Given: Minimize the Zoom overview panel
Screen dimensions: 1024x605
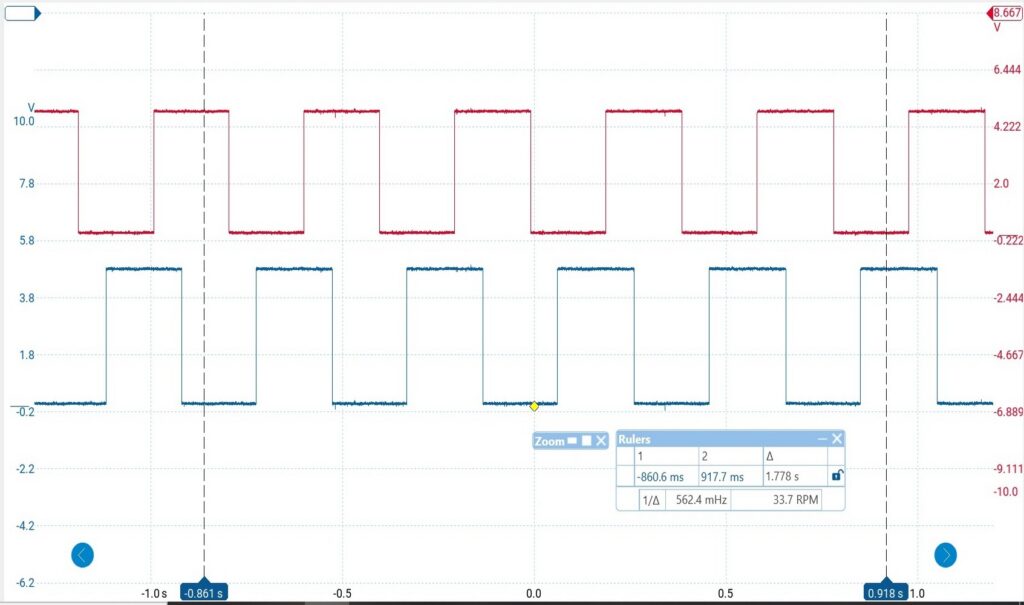Looking at the screenshot, I should pos(573,441).
